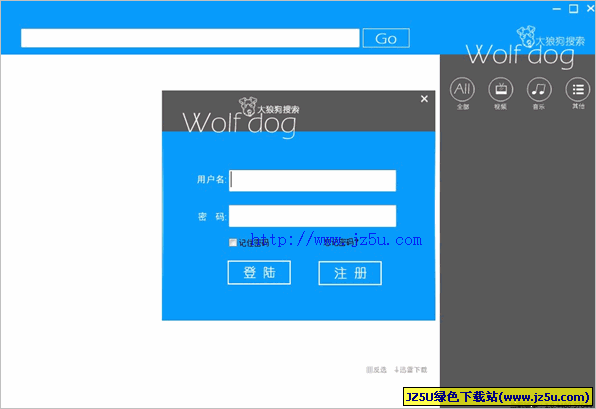Minimize the Wolf dog main window
Viewport: 596px width, 409px height.
pyautogui.click(x=557, y=9)
